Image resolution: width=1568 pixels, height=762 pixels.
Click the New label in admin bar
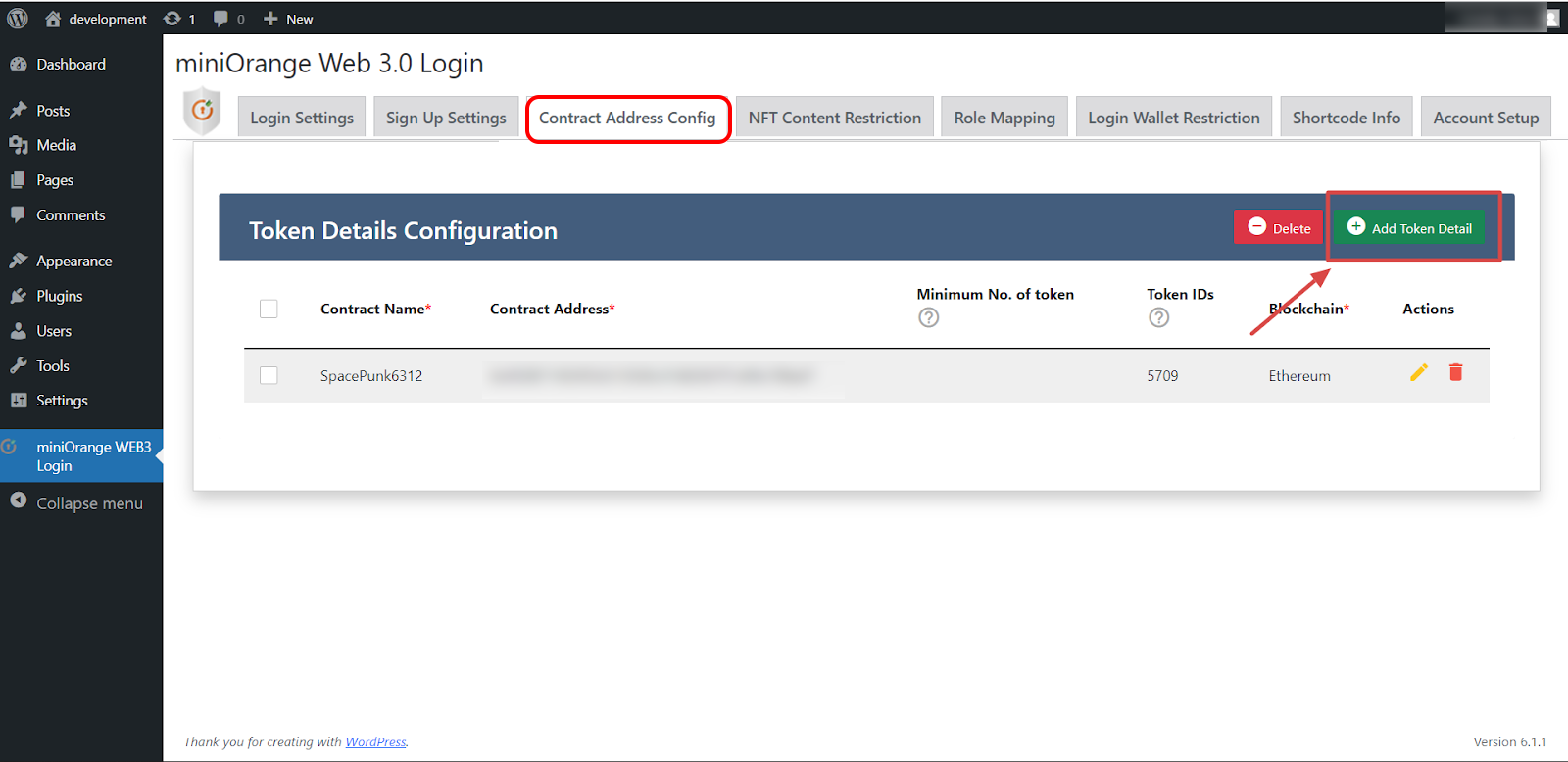[x=300, y=19]
